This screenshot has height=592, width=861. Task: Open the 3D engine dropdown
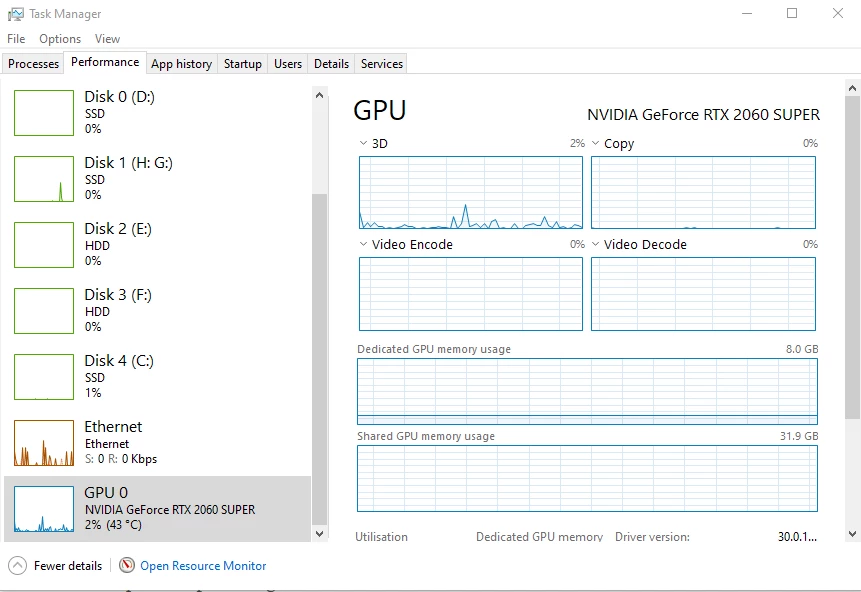363,143
